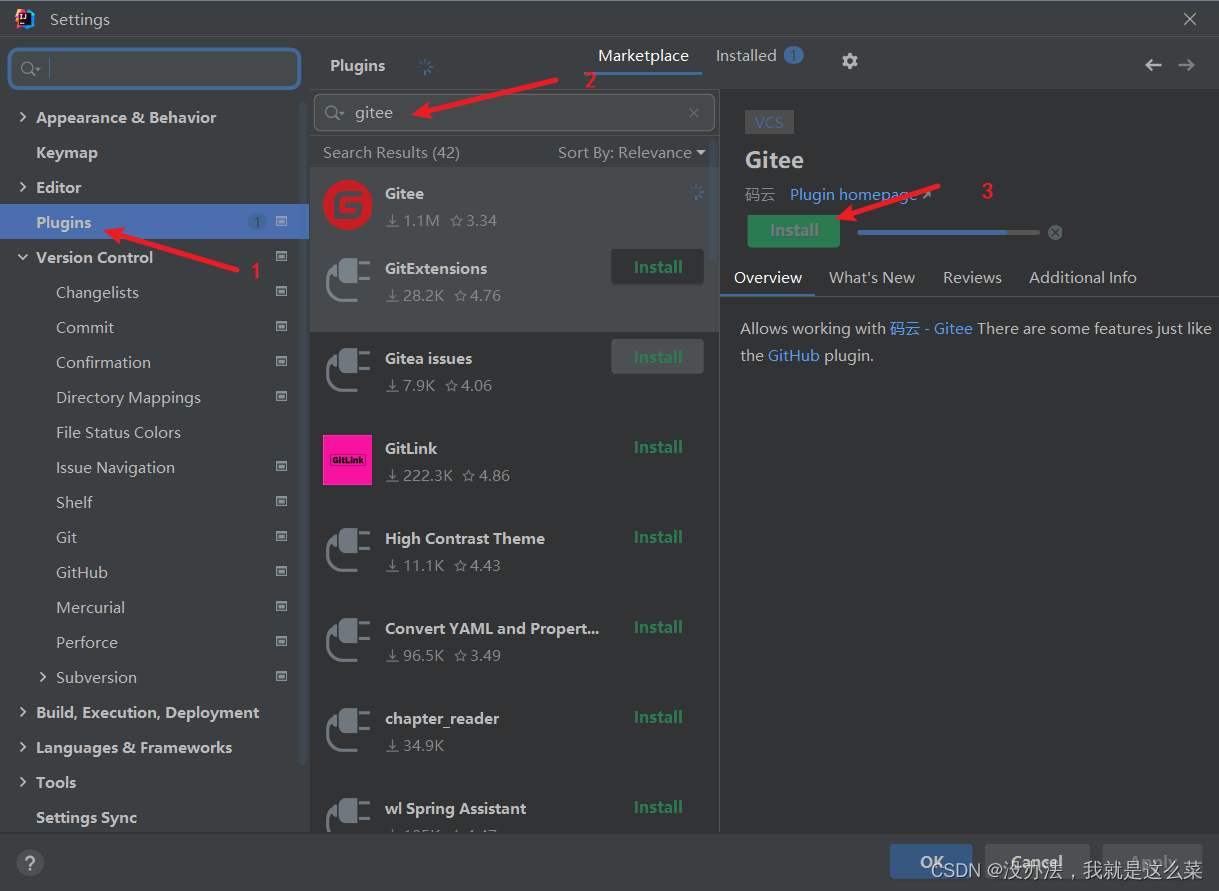Image resolution: width=1219 pixels, height=891 pixels.
Task: Collapse the Version Control section
Action: click(23, 257)
